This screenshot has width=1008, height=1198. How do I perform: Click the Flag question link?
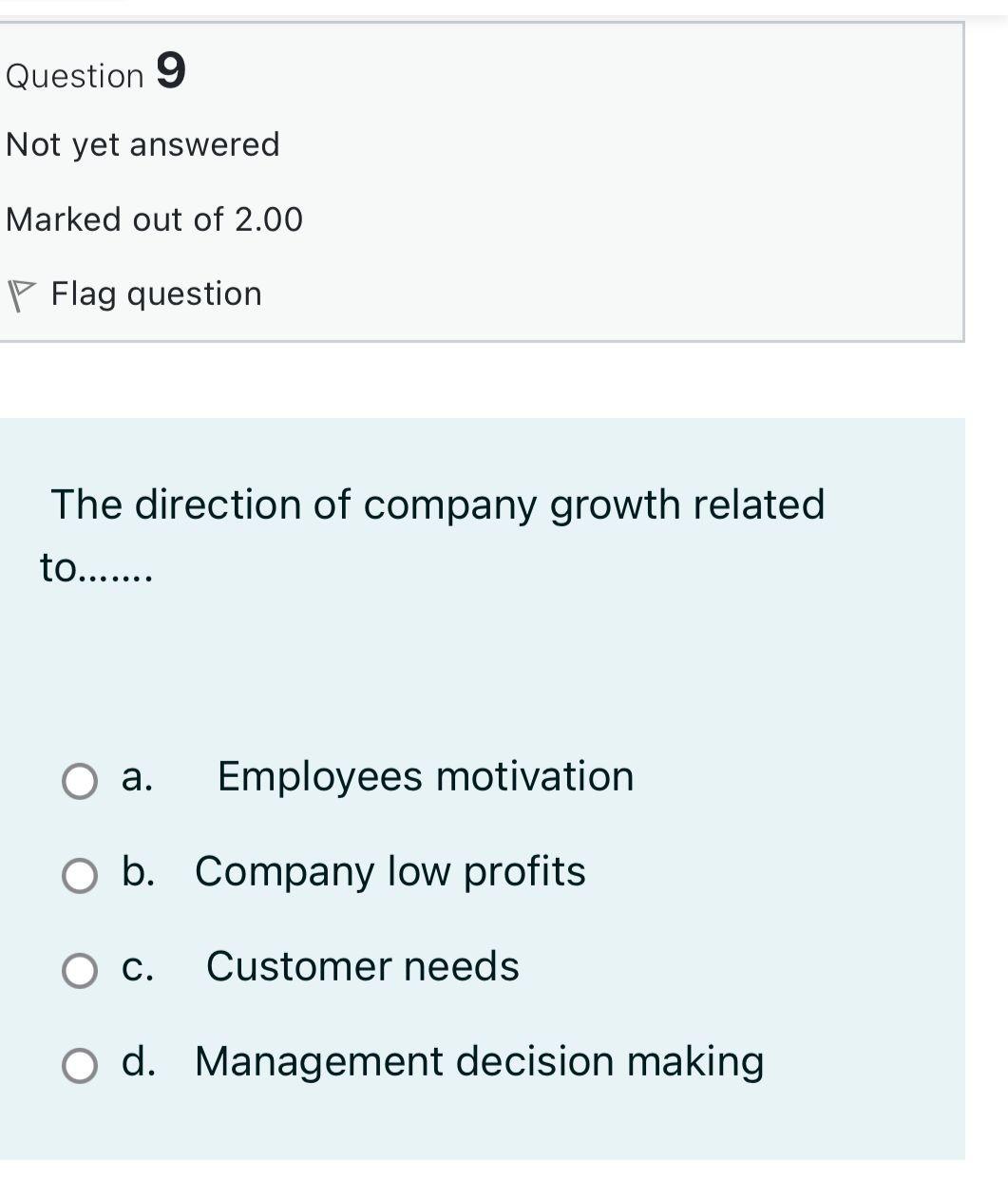157,293
